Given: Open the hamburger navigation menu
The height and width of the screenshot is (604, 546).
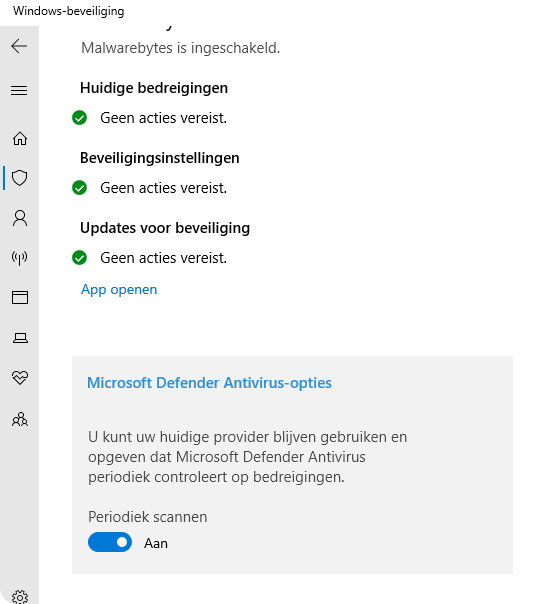Looking at the screenshot, I should [19, 91].
